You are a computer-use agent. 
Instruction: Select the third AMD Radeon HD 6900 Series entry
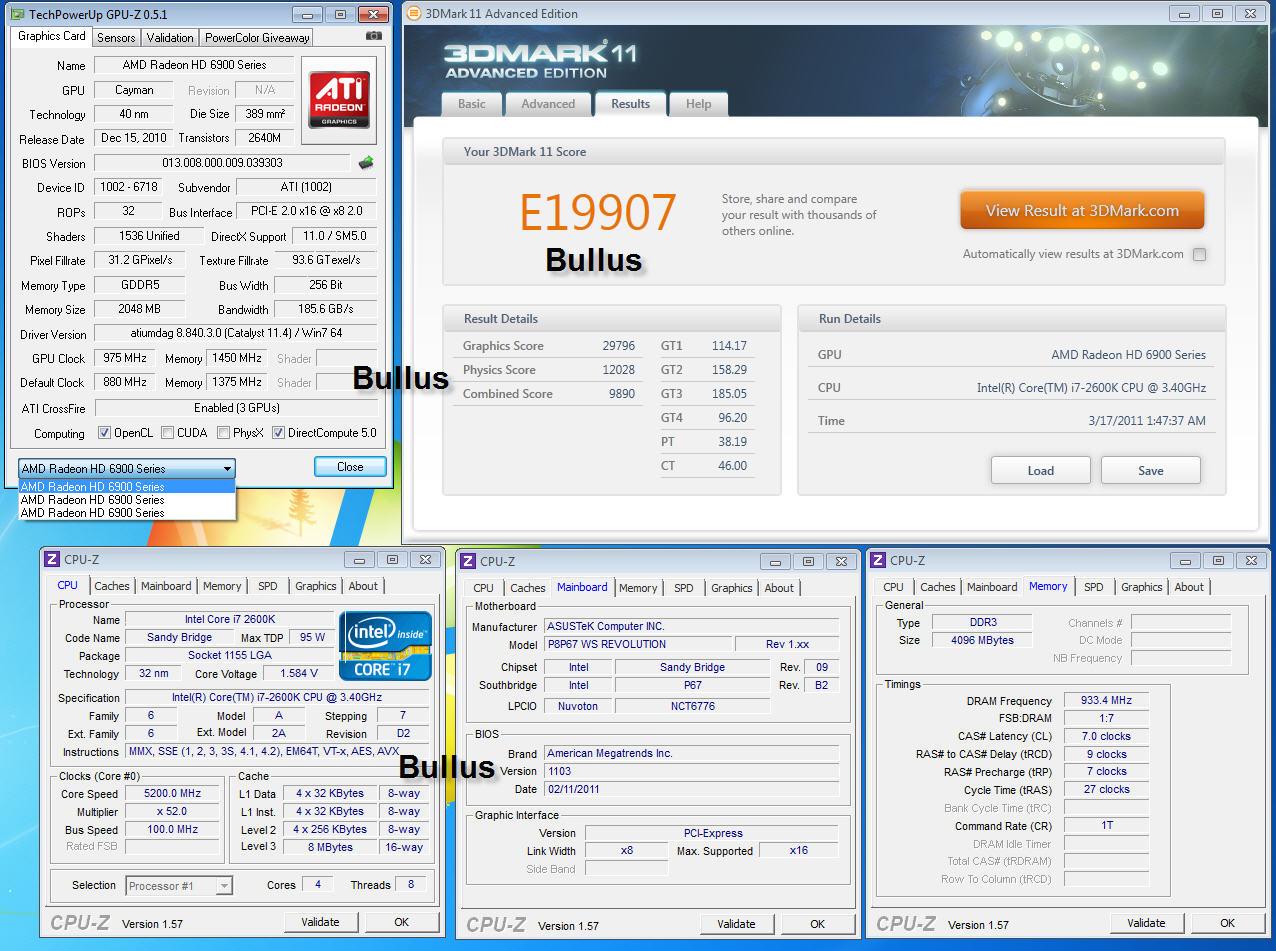click(127, 512)
